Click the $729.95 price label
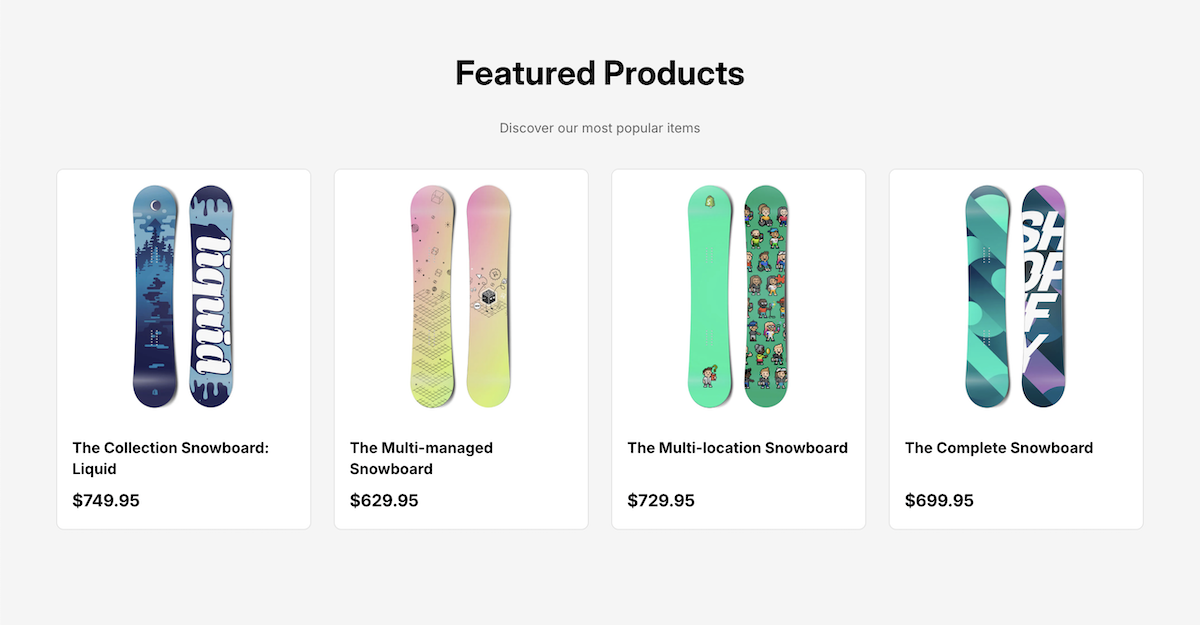1200x625 pixels. (x=661, y=500)
